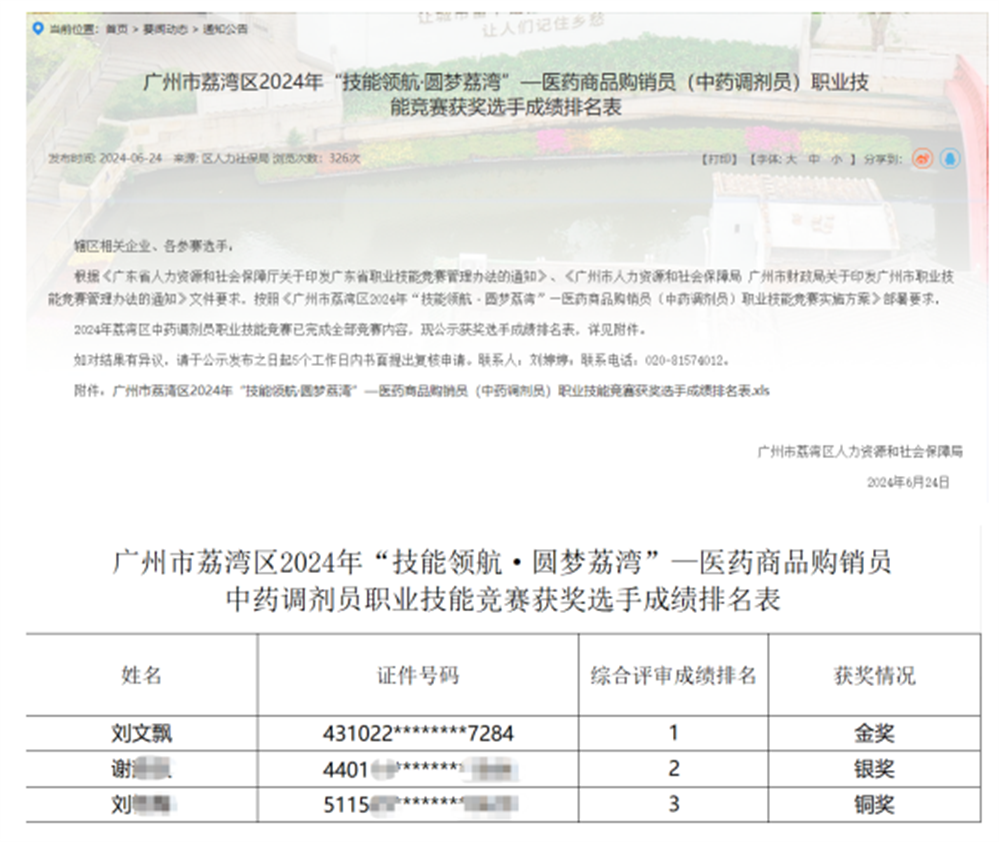Select the blurred name cell in the 银奖 row

142,769
